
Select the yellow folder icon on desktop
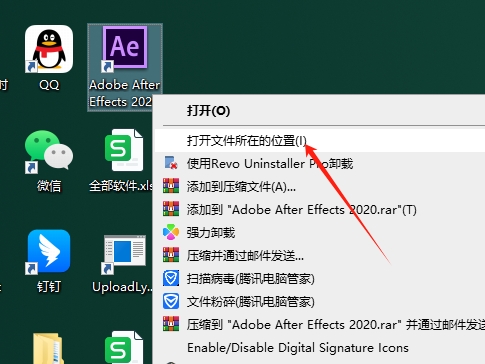pyautogui.click(x=48, y=348)
